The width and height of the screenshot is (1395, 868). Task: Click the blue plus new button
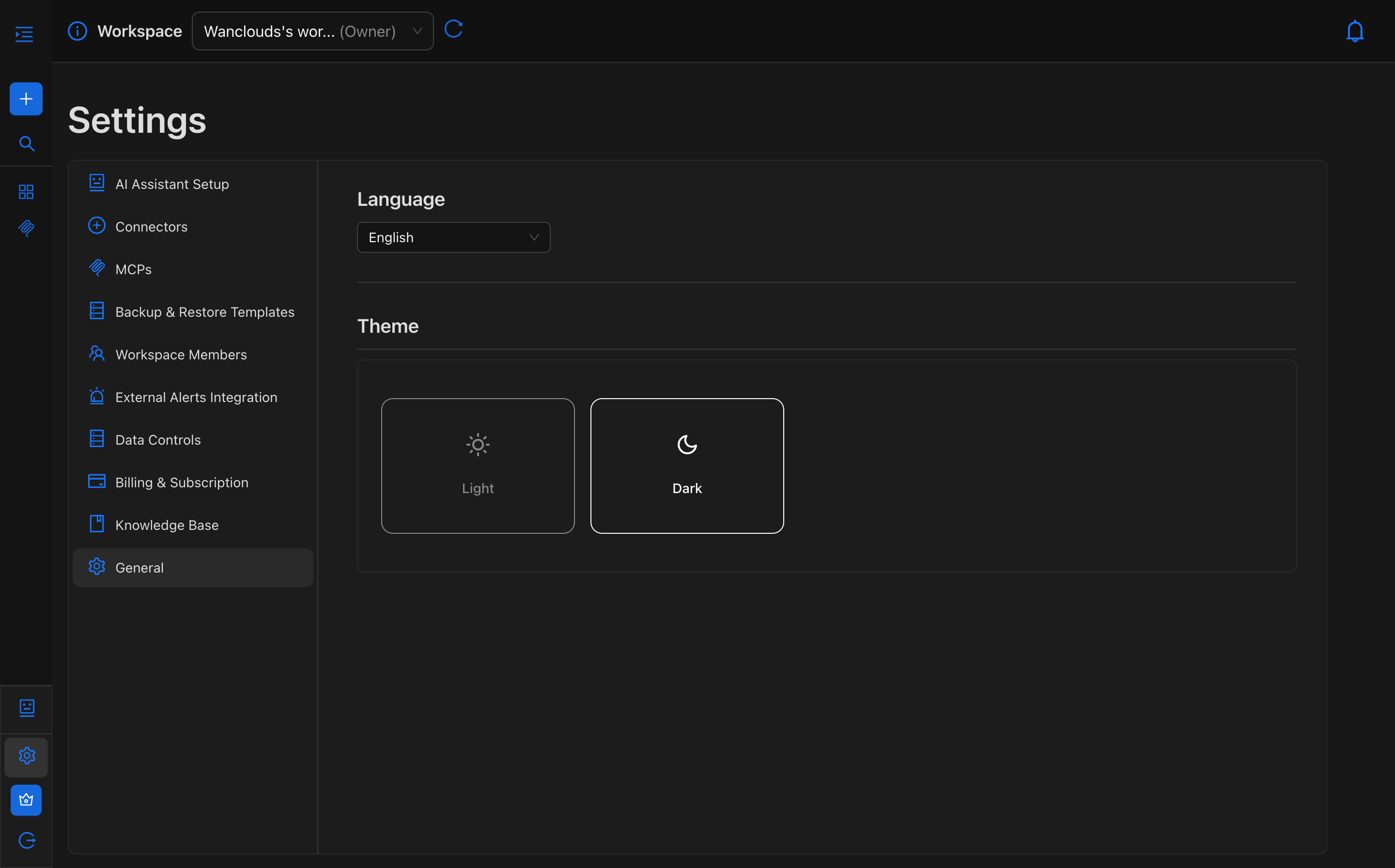pyautogui.click(x=26, y=99)
